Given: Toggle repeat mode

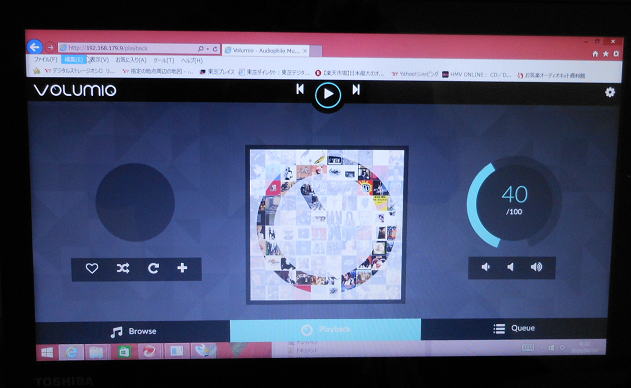Looking at the screenshot, I should (x=153, y=268).
